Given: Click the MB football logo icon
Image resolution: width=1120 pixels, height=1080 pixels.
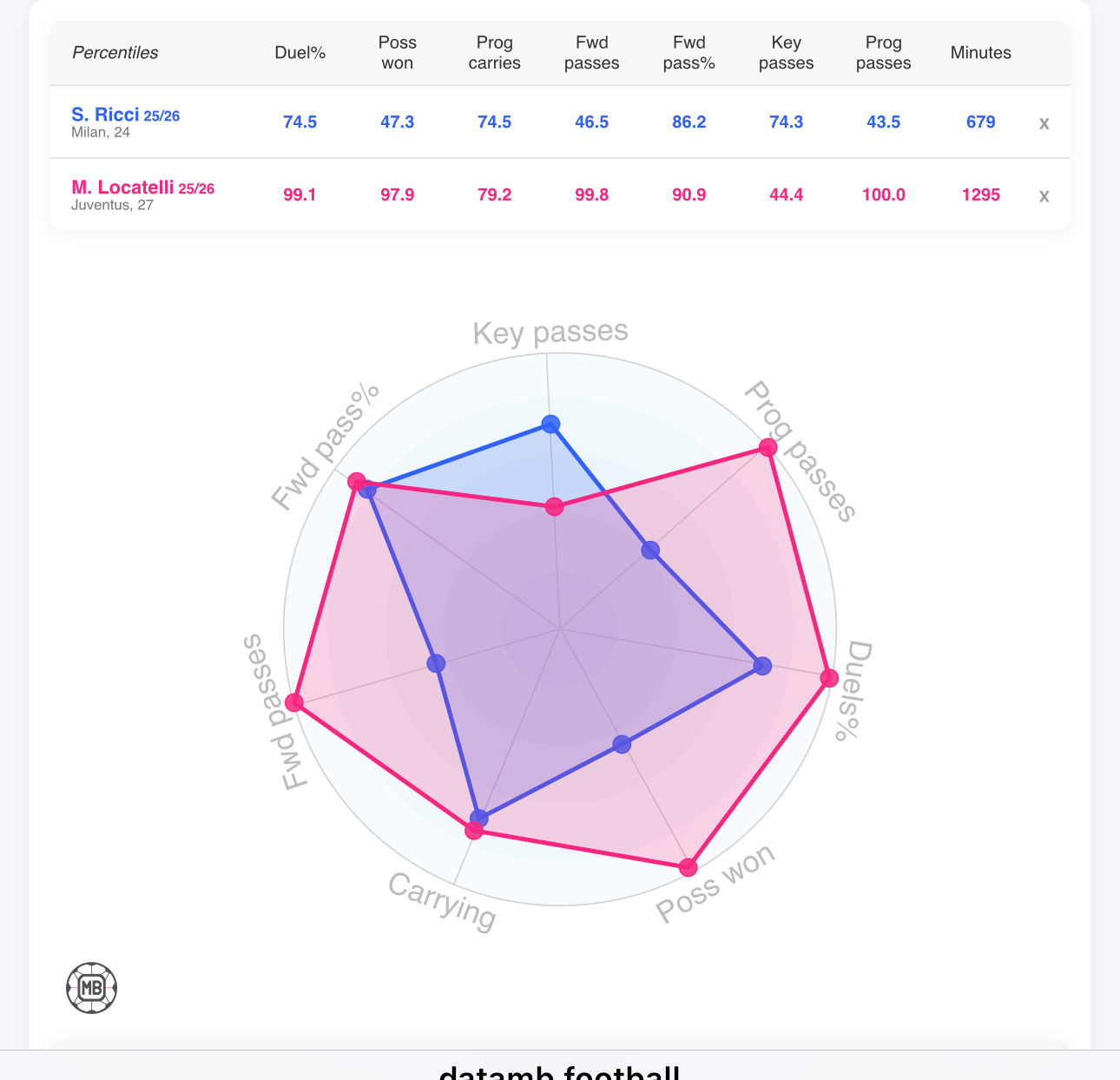Looking at the screenshot, I should (x=92, y=987).
